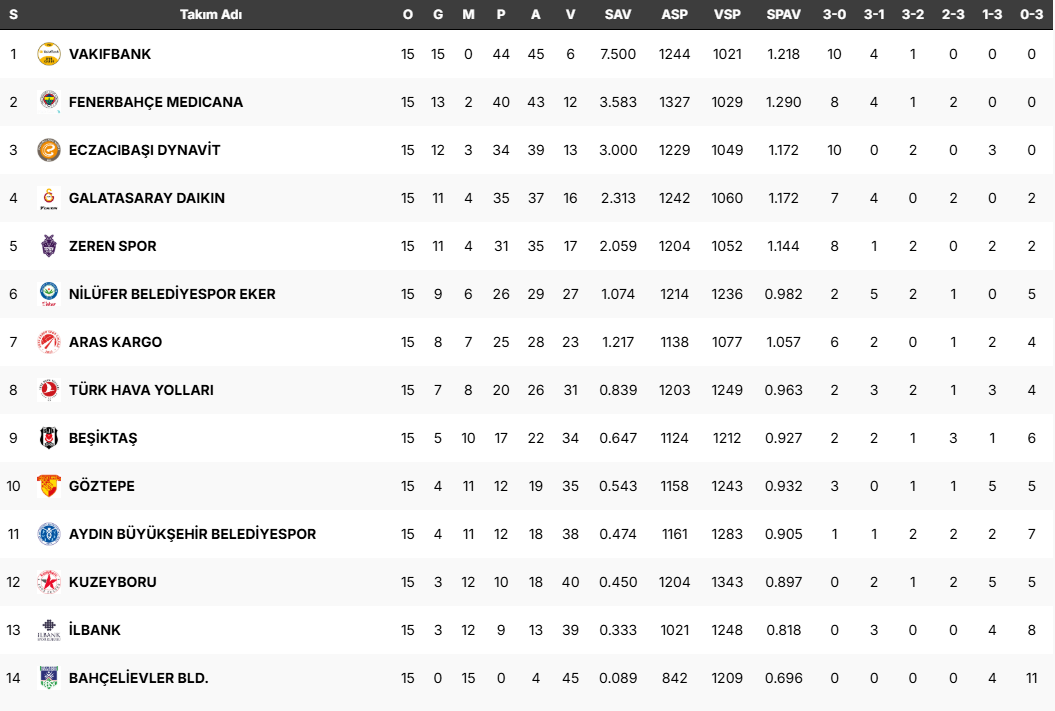Open the BAHÇELİEVLER BLD. team link
Screen dimensions: 1055x711
pos(138,678)
